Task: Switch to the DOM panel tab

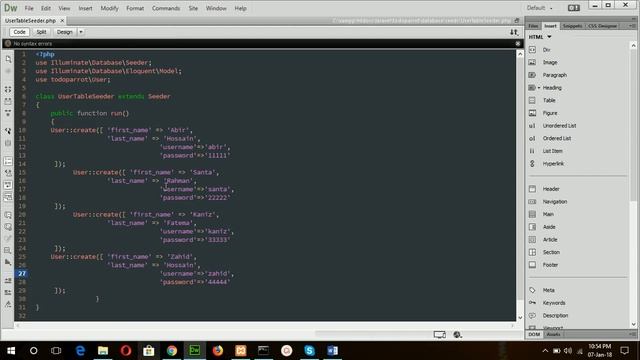Action: [534, 334]
